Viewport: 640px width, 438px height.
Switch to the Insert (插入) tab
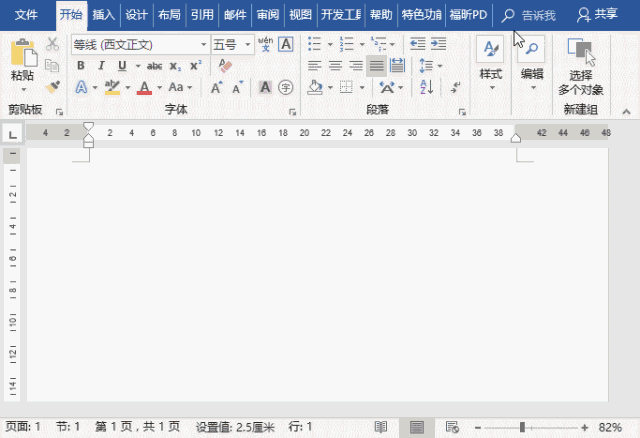pyautogui.click(x=103, y=15)
